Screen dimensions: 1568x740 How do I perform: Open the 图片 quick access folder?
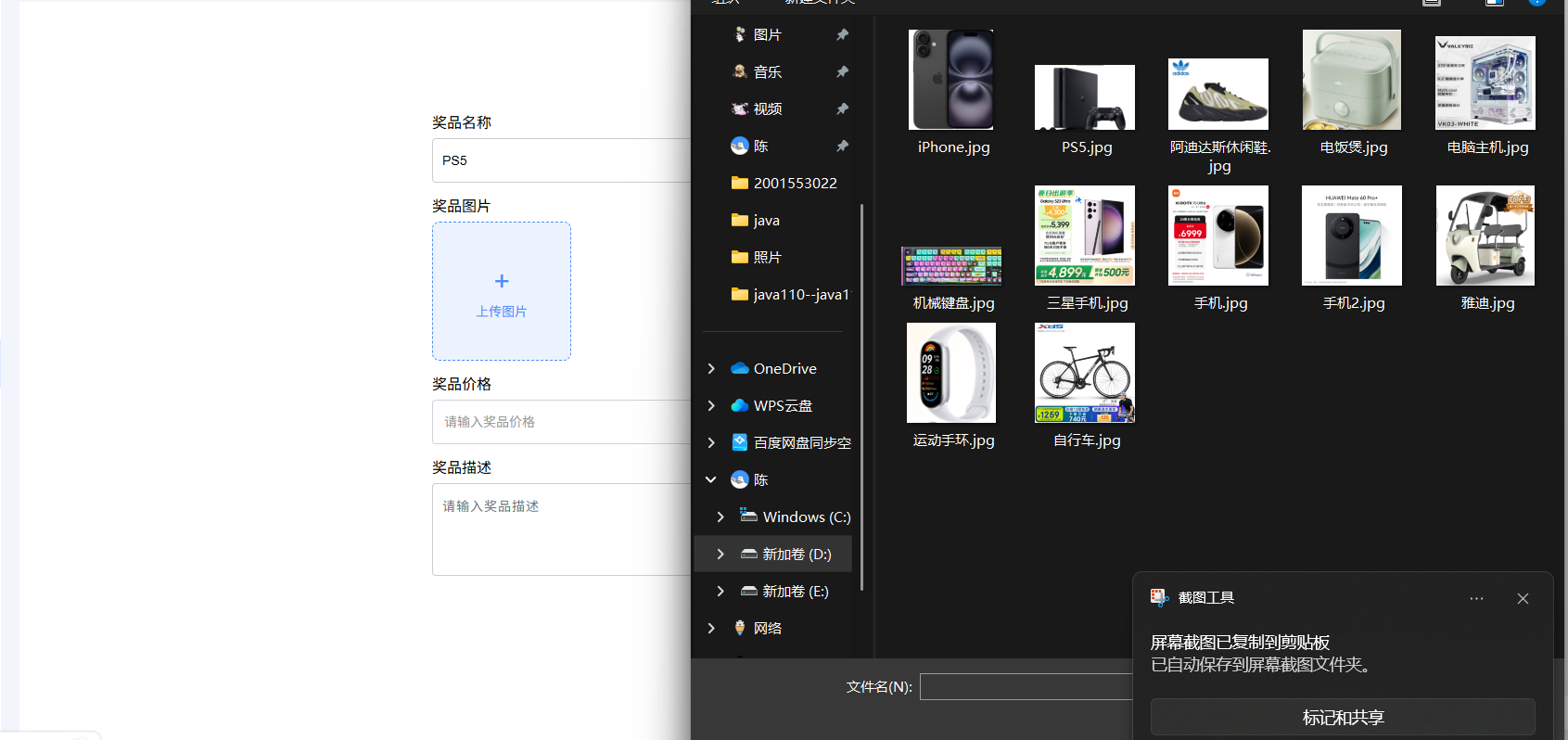tap(767, 34)
